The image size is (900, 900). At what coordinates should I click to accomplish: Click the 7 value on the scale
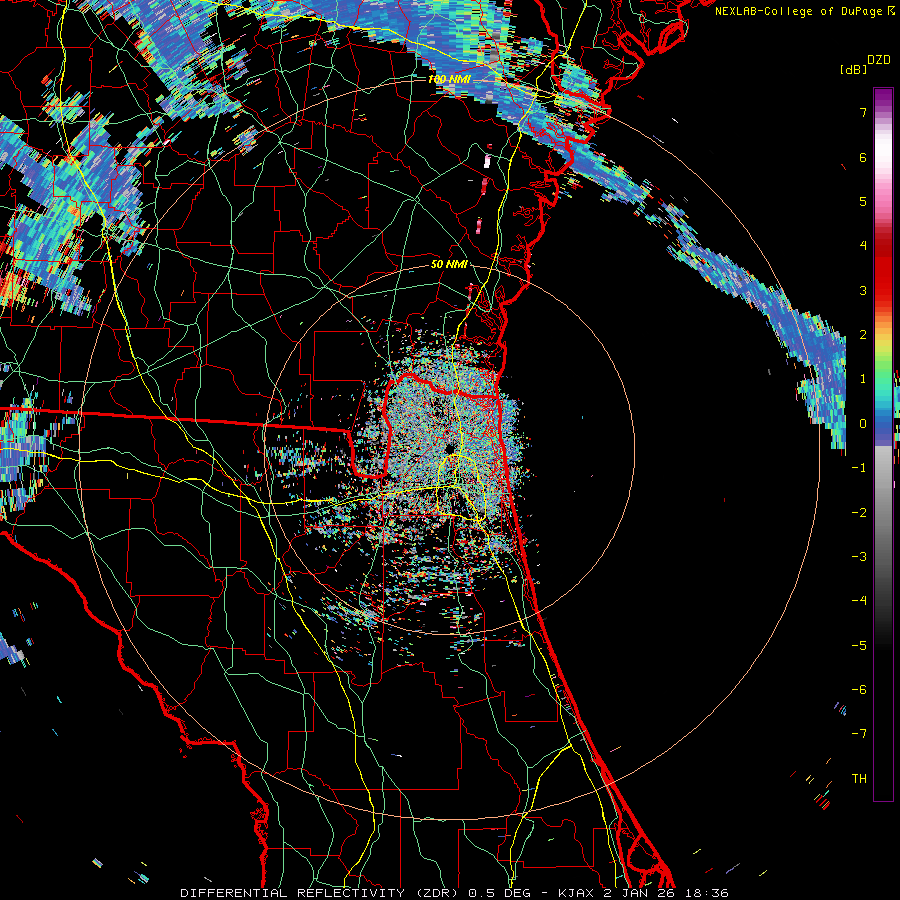coord(862,112)
